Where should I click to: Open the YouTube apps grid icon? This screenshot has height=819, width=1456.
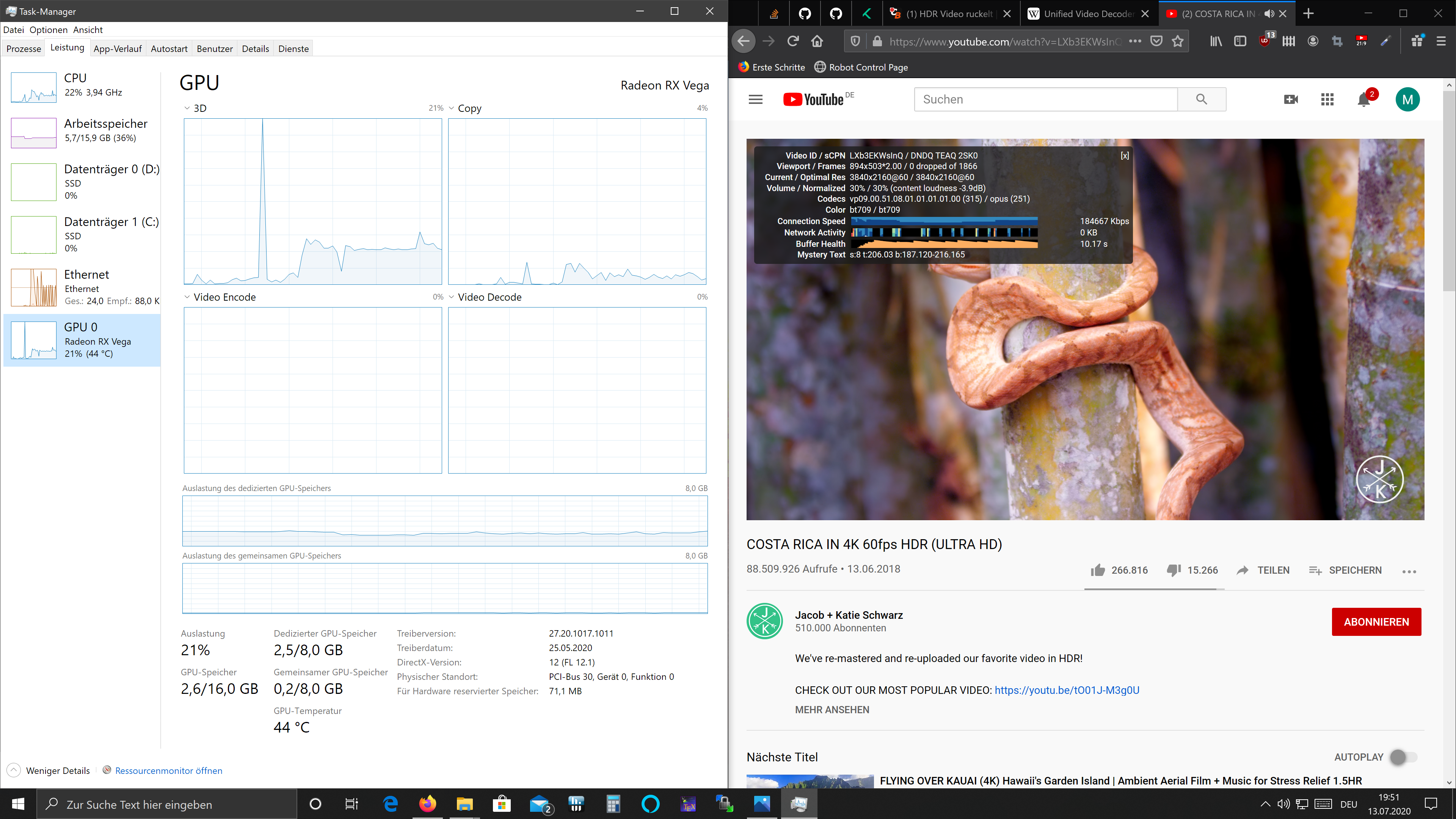(1327, 99)
